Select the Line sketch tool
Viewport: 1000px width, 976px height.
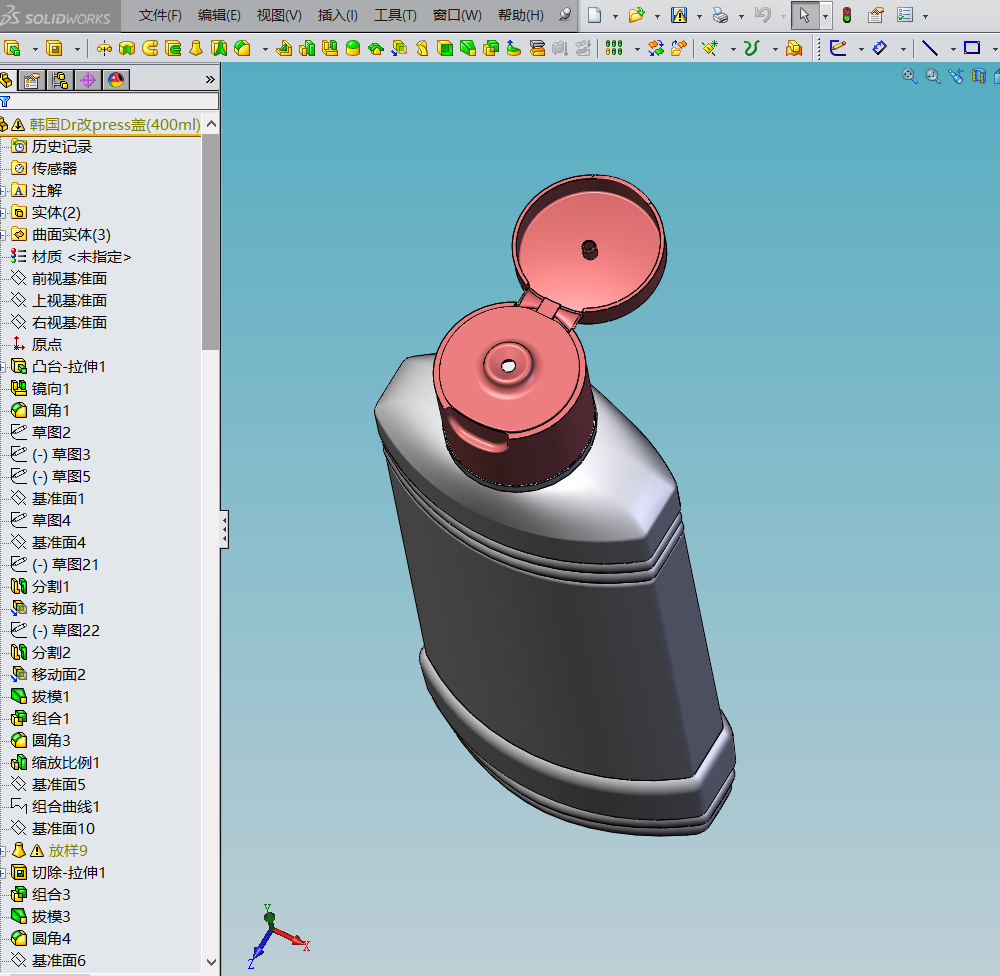[930, 48]
